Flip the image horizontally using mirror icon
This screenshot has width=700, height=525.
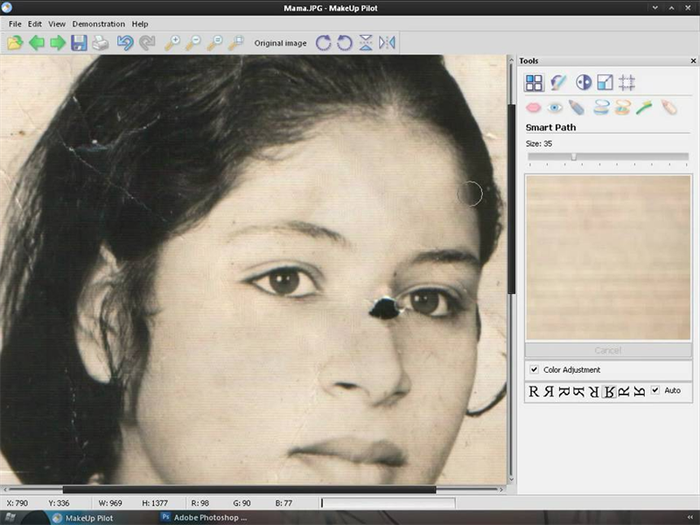[387, 43]
